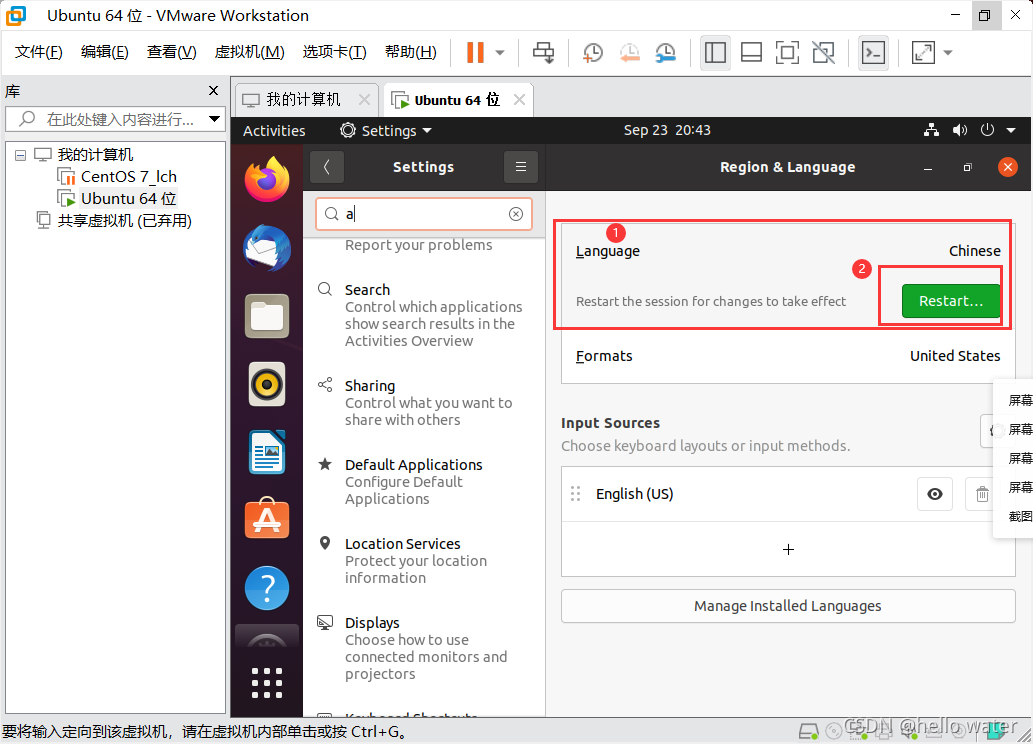Click the VMware pause virtual machine icon
The width and height of the screenshot is (1033, 744).
point(475,53)
